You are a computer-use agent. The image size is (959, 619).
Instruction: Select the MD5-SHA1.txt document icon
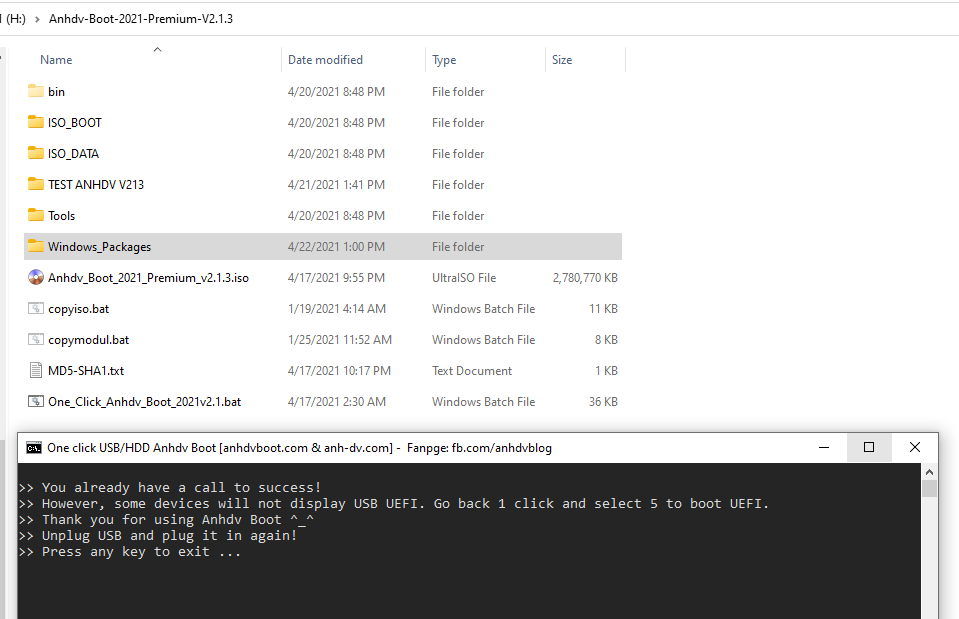pos(35,371)
